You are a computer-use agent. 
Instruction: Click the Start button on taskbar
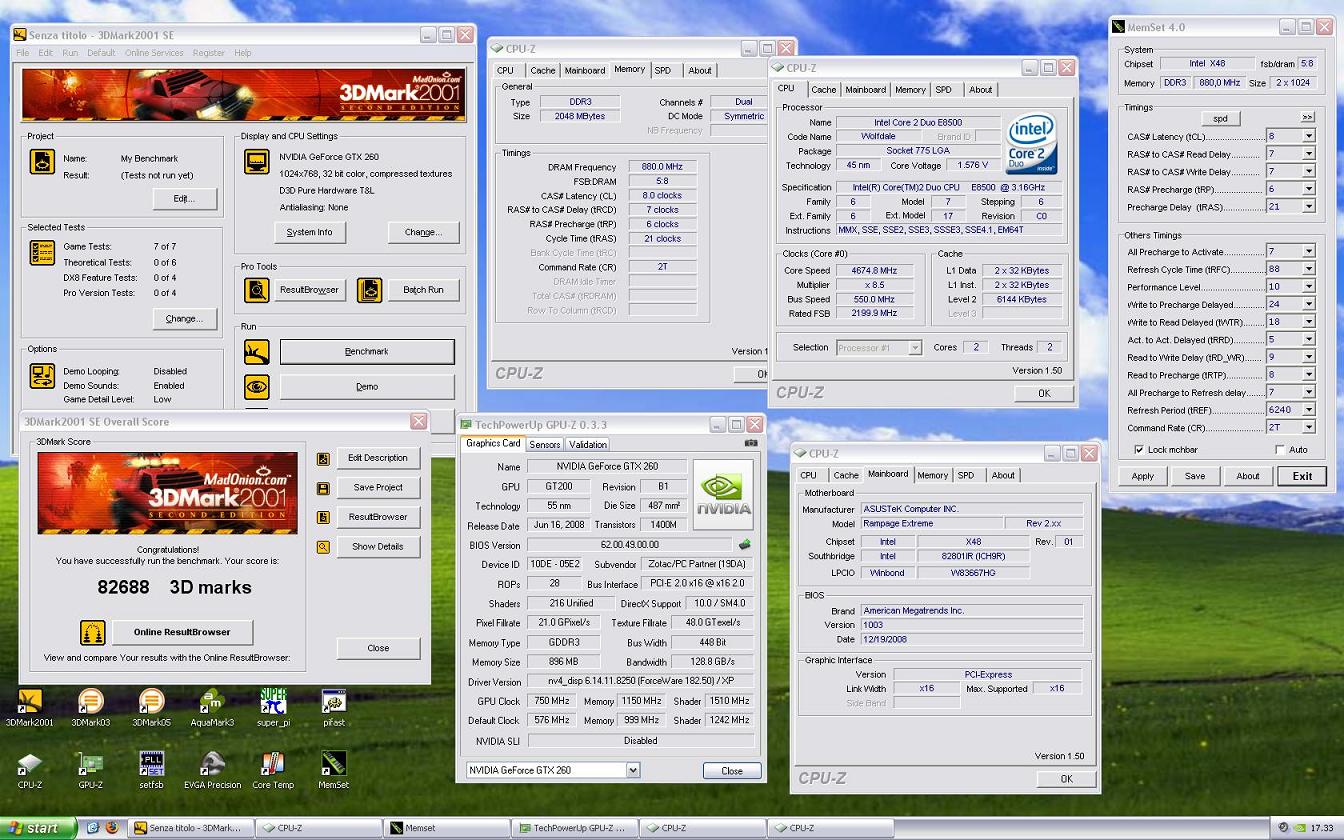coord(38,828)
